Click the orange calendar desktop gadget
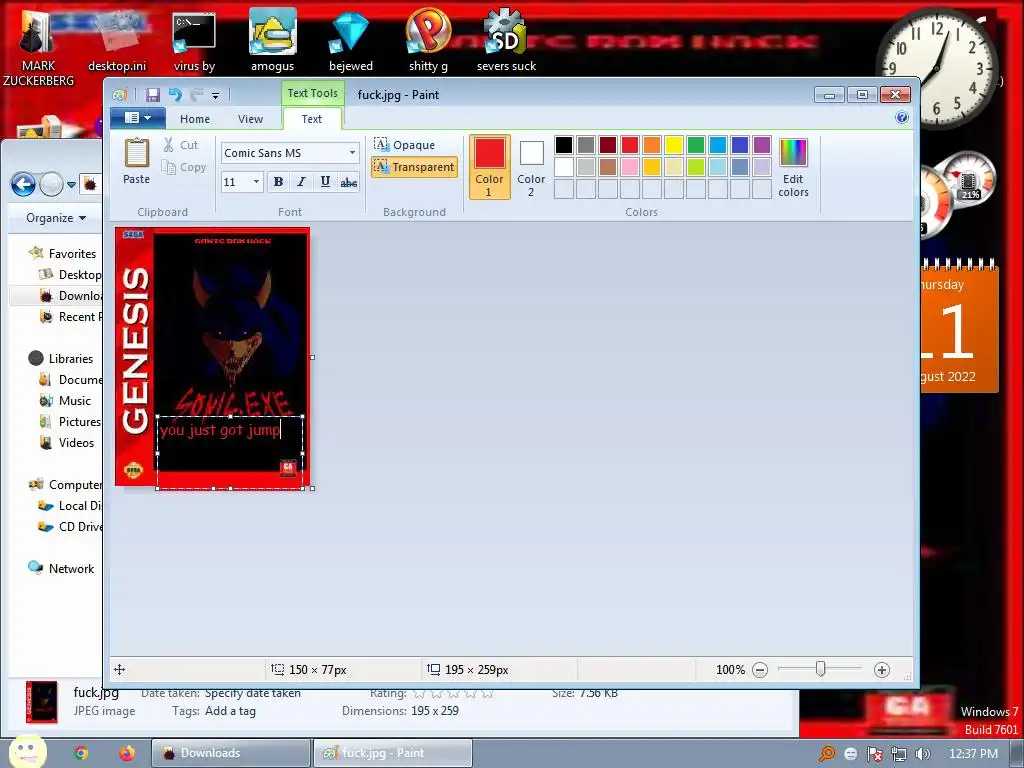 pos(959,327)
